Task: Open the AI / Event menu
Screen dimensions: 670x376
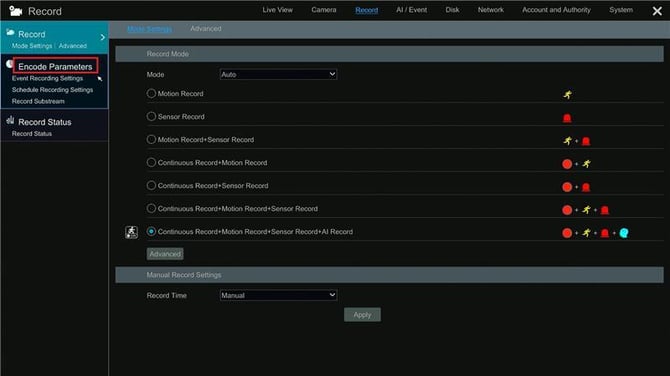Action: (x=411, y=10)
